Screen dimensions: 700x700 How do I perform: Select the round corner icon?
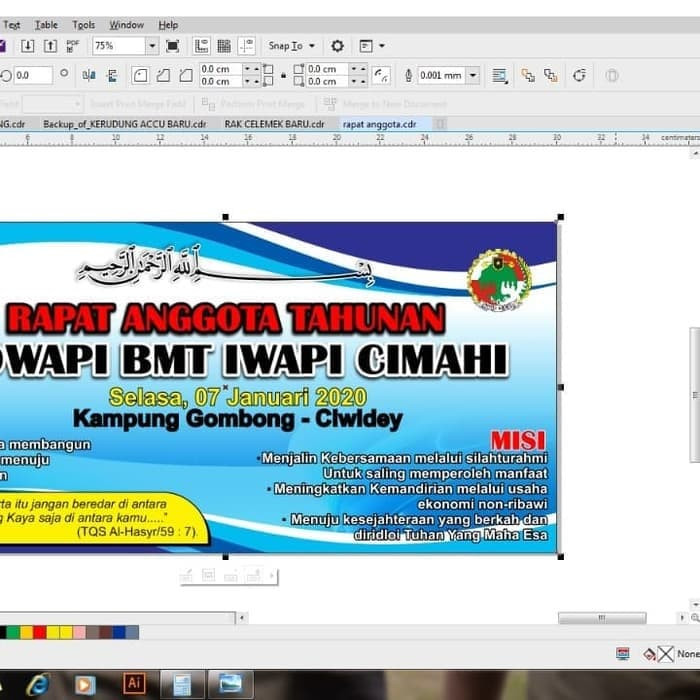click(x=140, y=75)
